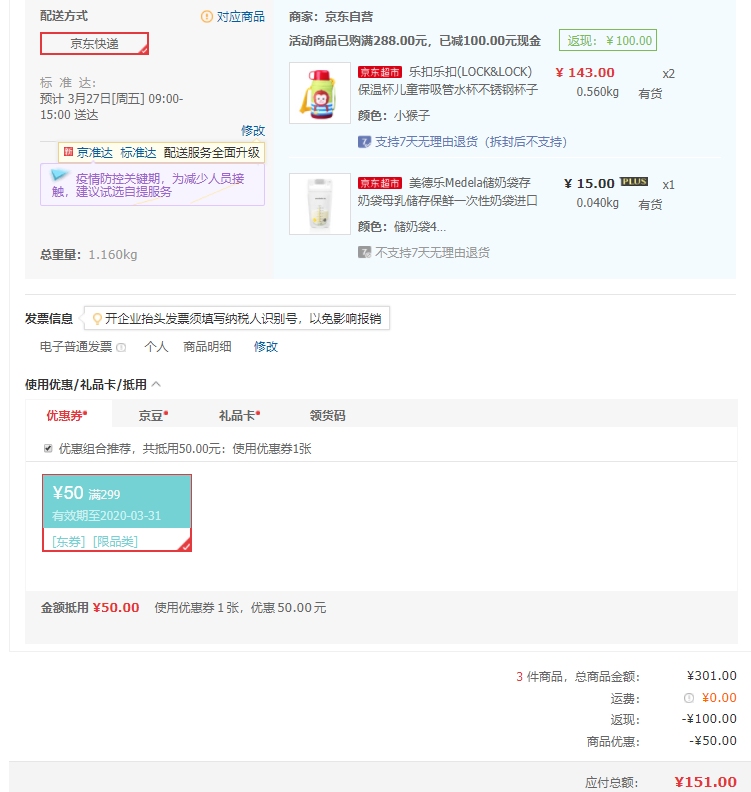The height and width of the screenshot is (792, 751).
Task: Click the info icon beside 运费
Action: (x=689, y=698)
